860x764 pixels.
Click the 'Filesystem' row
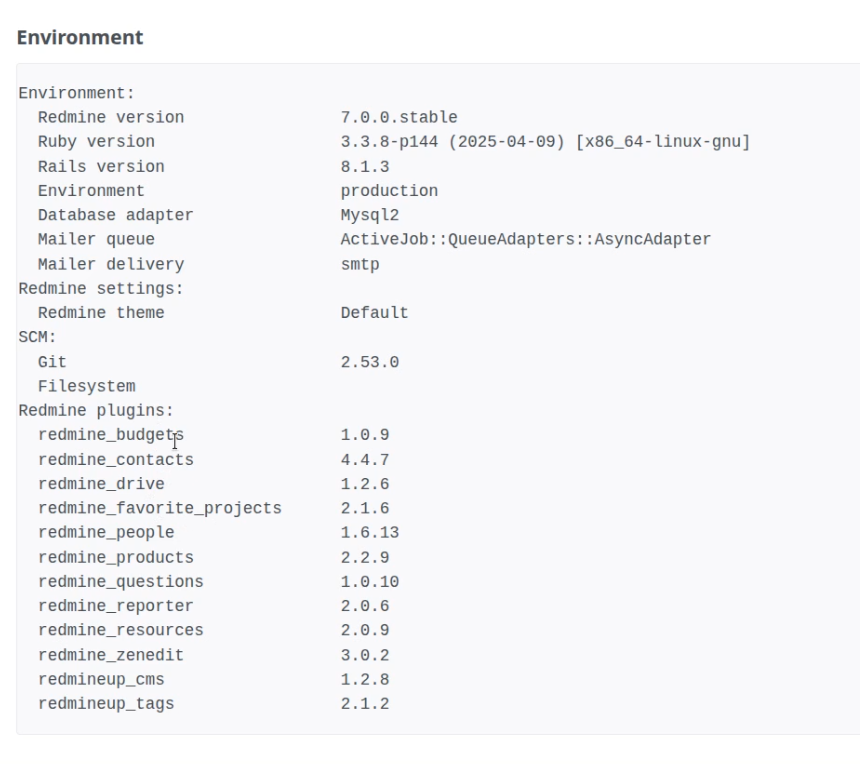click(x=87, y=386)
